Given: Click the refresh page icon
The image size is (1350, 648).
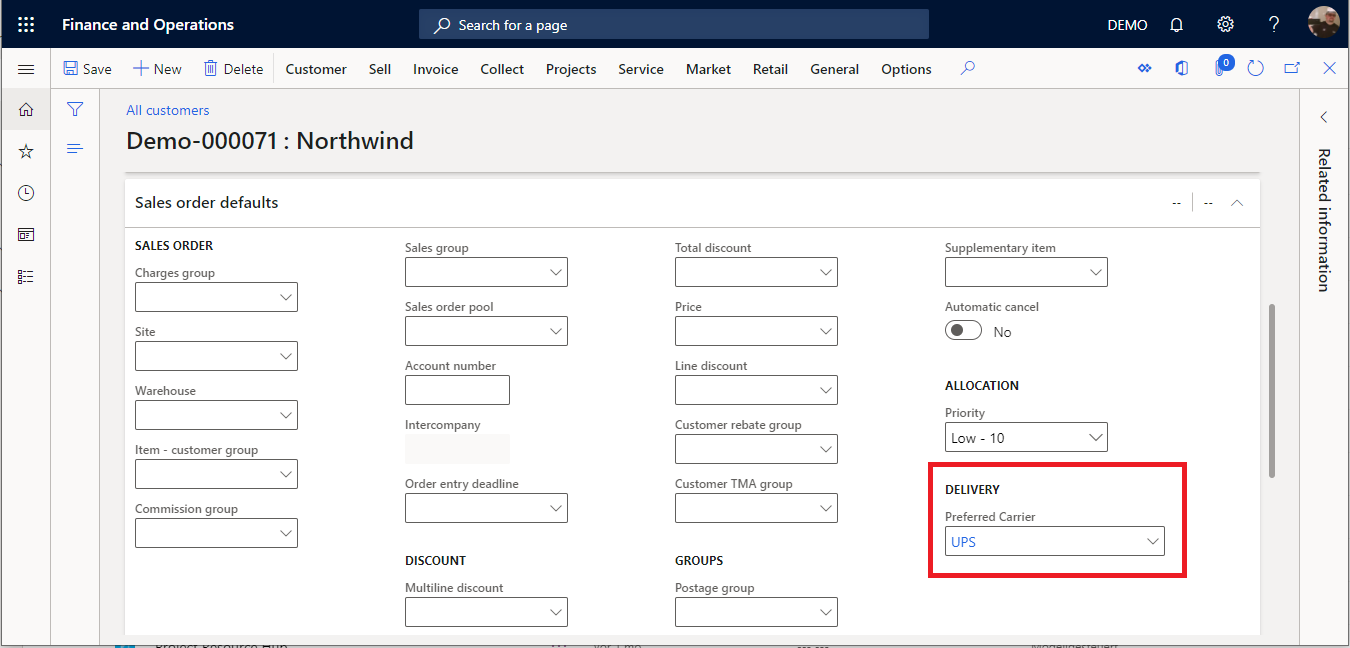Looking at the screenshot, I should 1256,69.
